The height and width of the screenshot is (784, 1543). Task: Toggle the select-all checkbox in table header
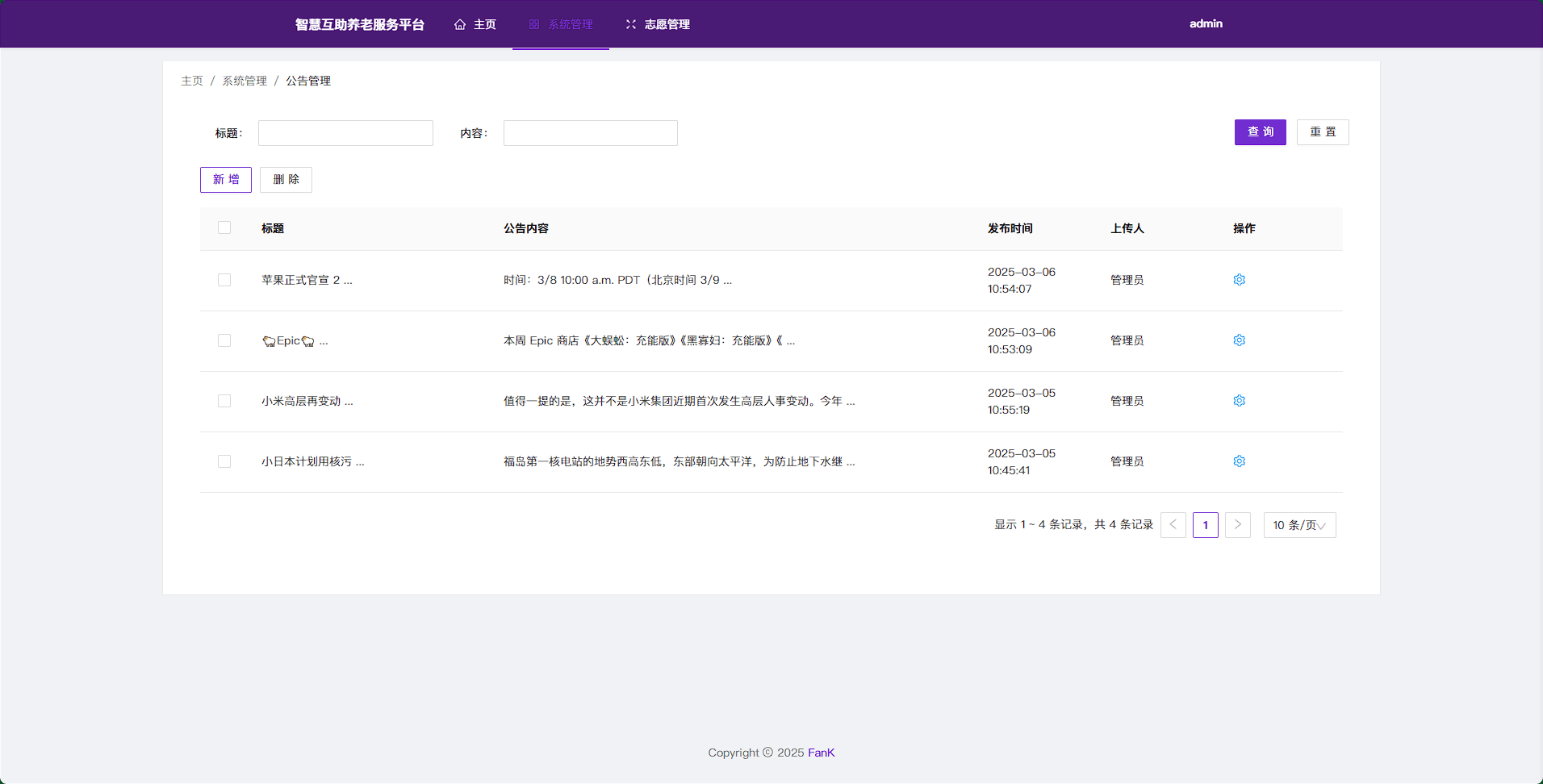(224, 228)
